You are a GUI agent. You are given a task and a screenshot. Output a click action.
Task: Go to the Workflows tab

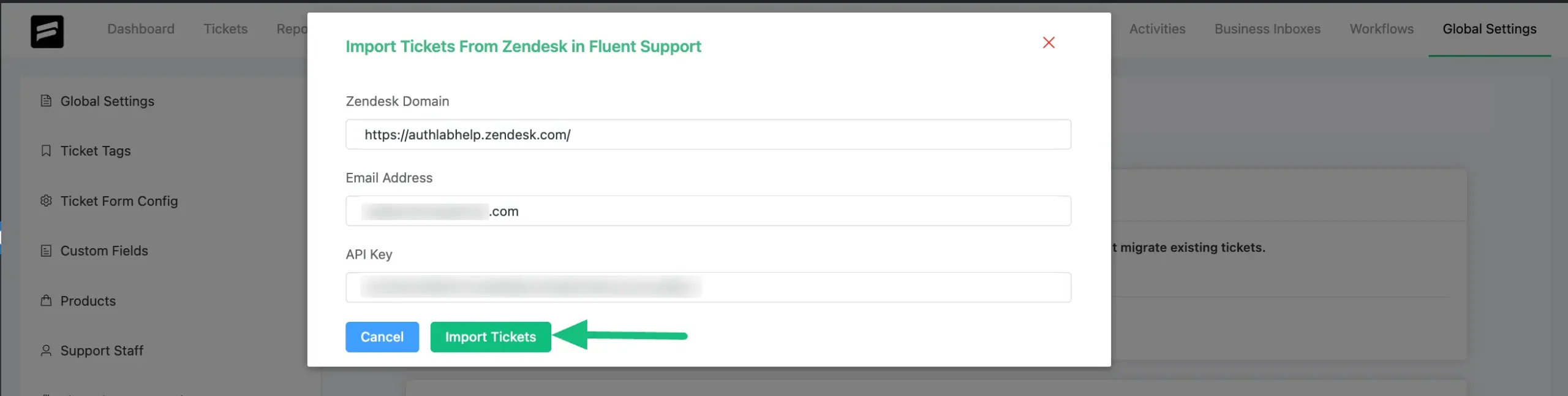1381,29
